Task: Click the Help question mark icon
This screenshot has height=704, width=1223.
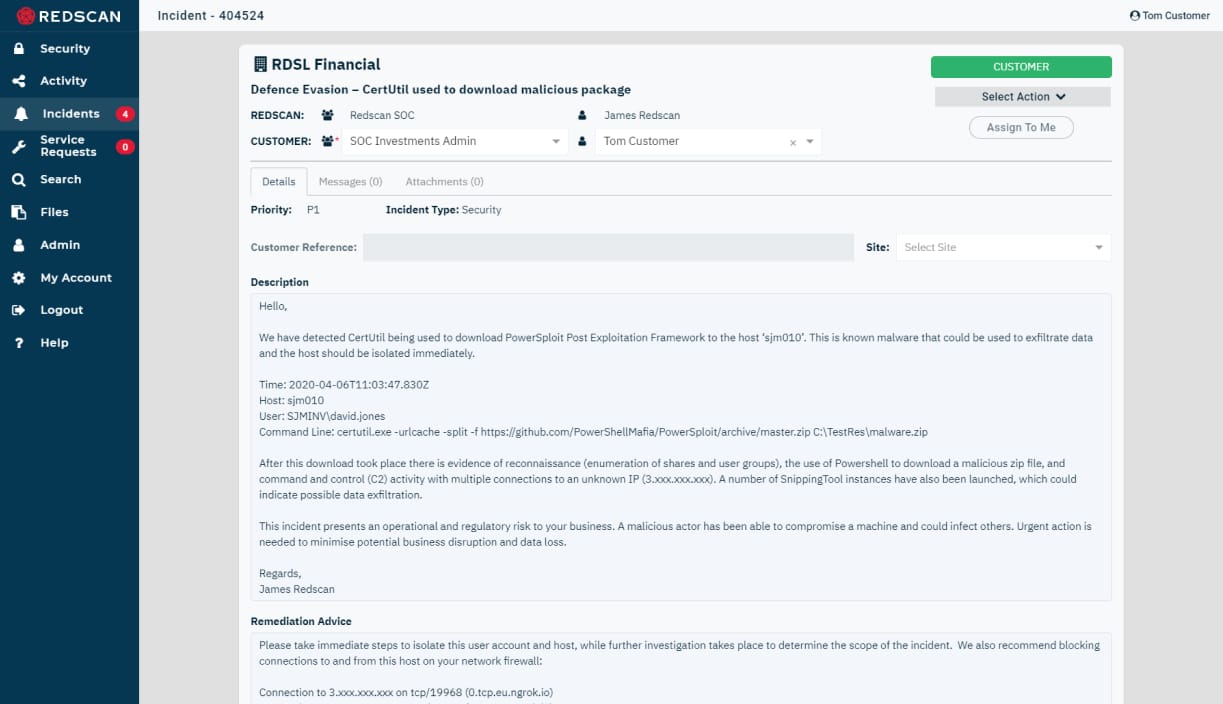Action: coord(19,343)
